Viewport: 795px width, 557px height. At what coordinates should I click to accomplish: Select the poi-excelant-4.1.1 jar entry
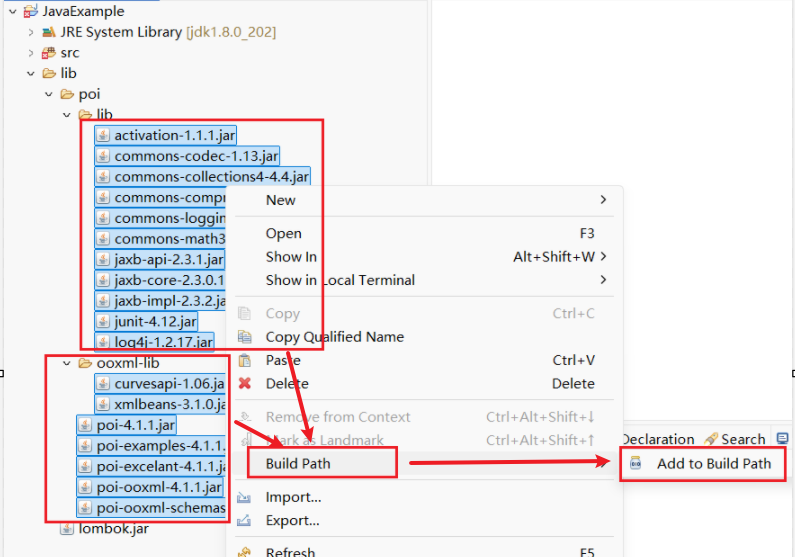tap(151, 466)
